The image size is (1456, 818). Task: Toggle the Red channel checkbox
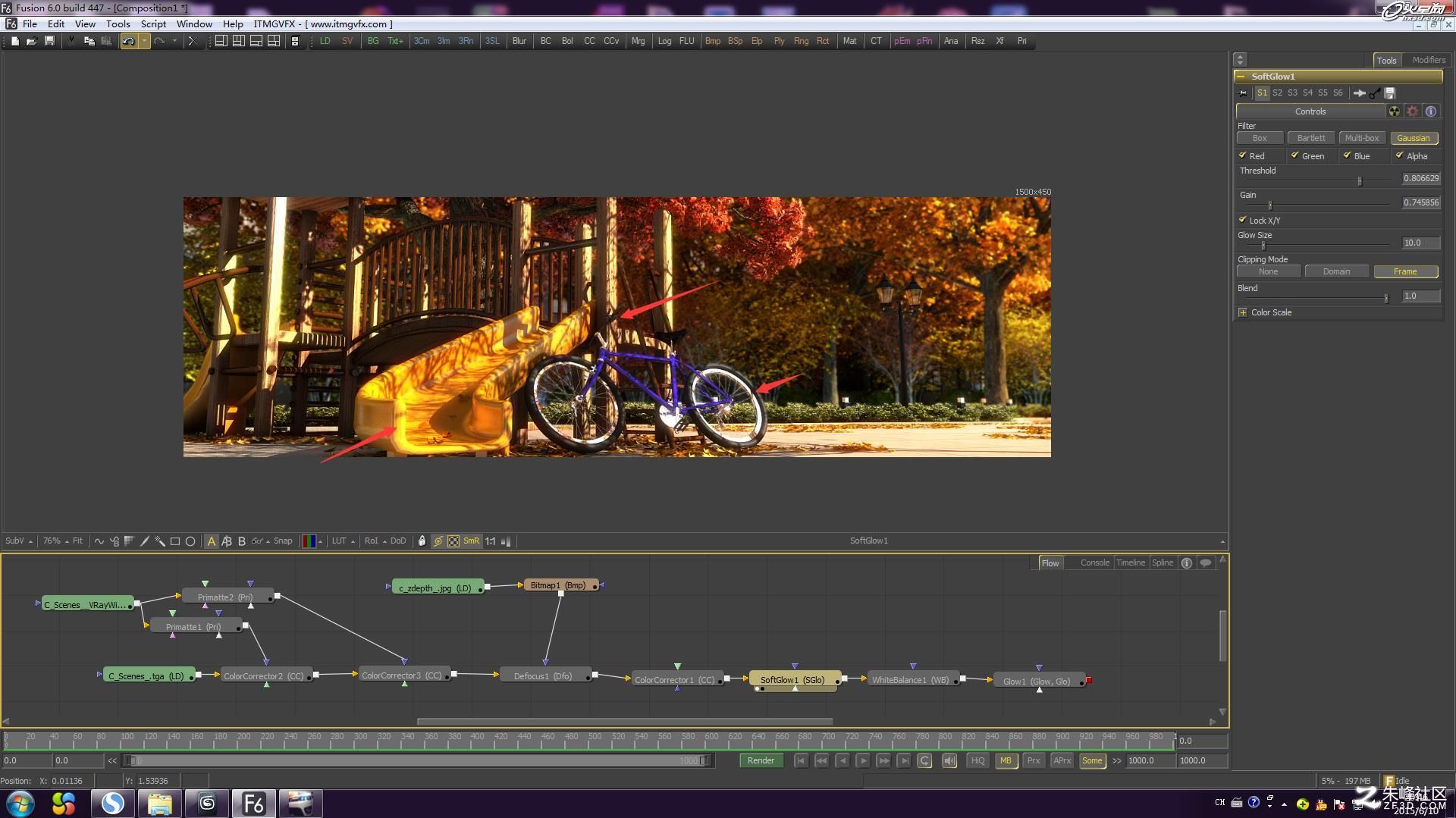click(1242, 155)
